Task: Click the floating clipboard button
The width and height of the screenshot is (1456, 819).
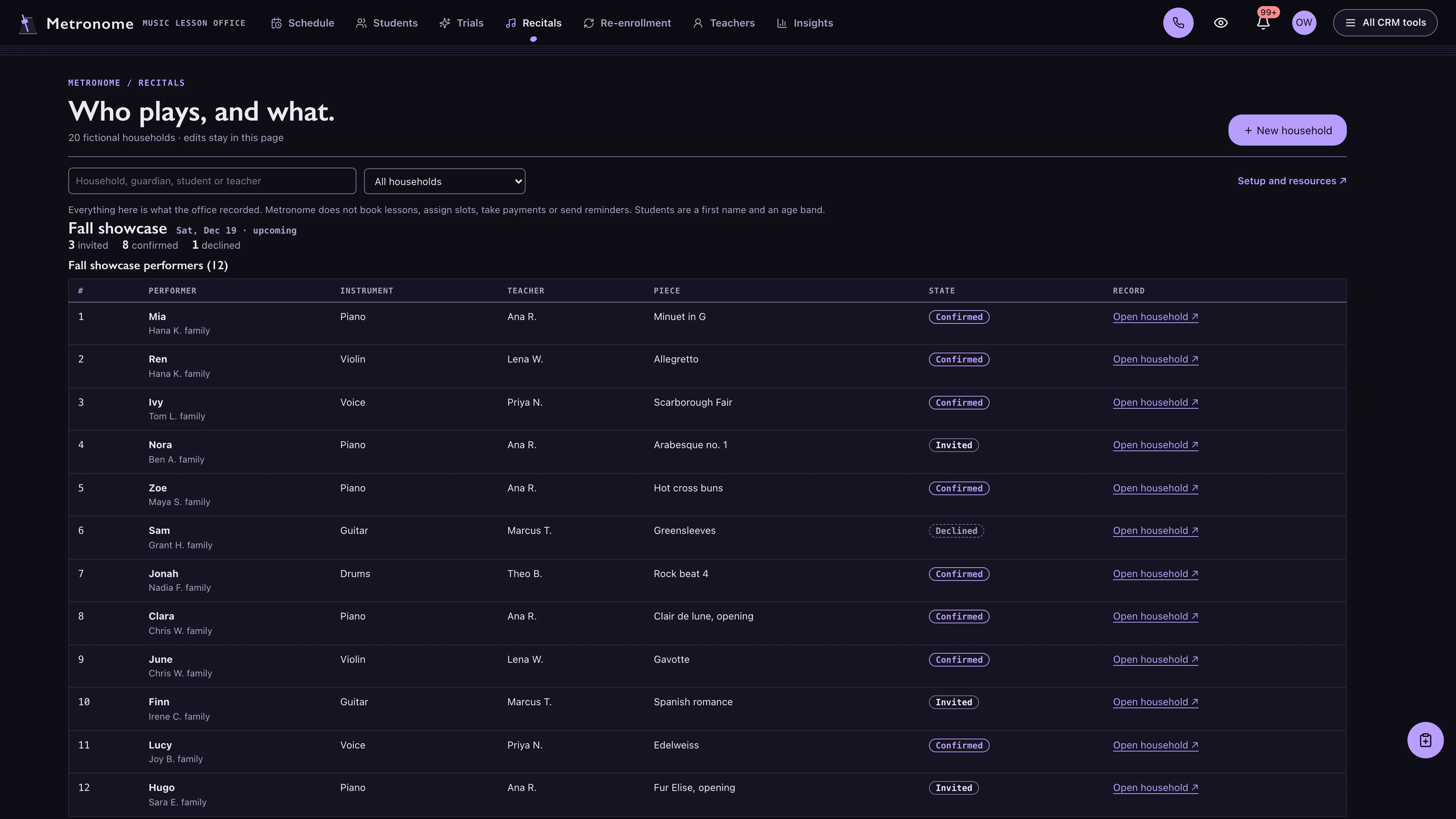Action: 1425,740
